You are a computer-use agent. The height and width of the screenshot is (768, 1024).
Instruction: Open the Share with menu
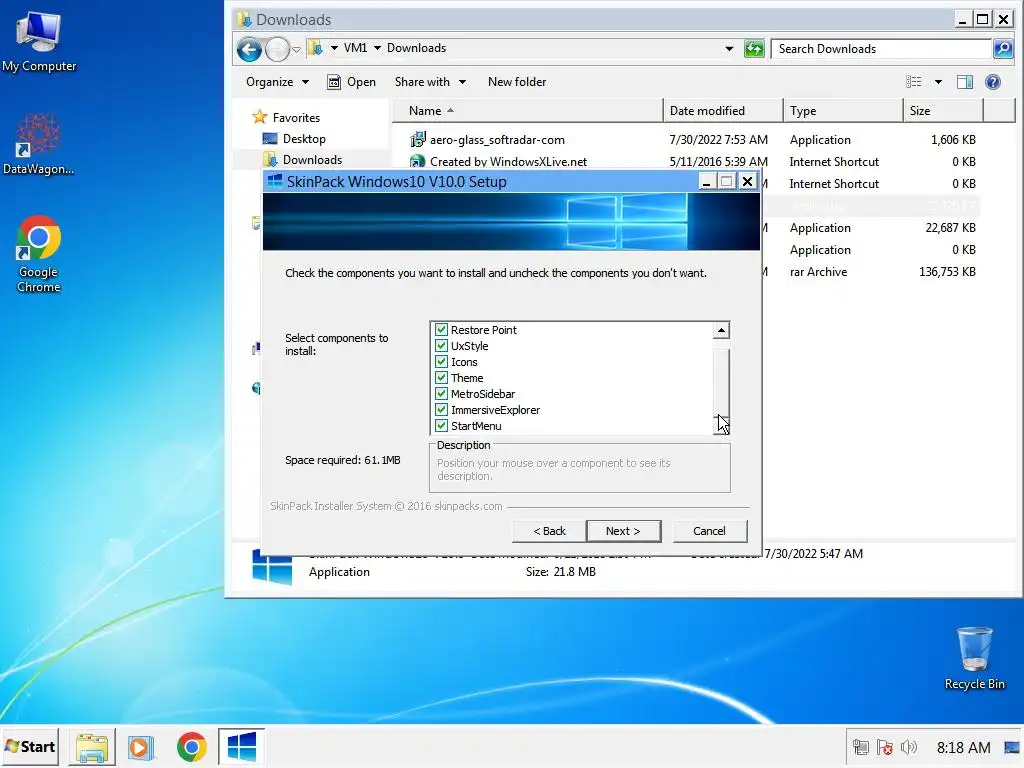[x=430, y=82]
